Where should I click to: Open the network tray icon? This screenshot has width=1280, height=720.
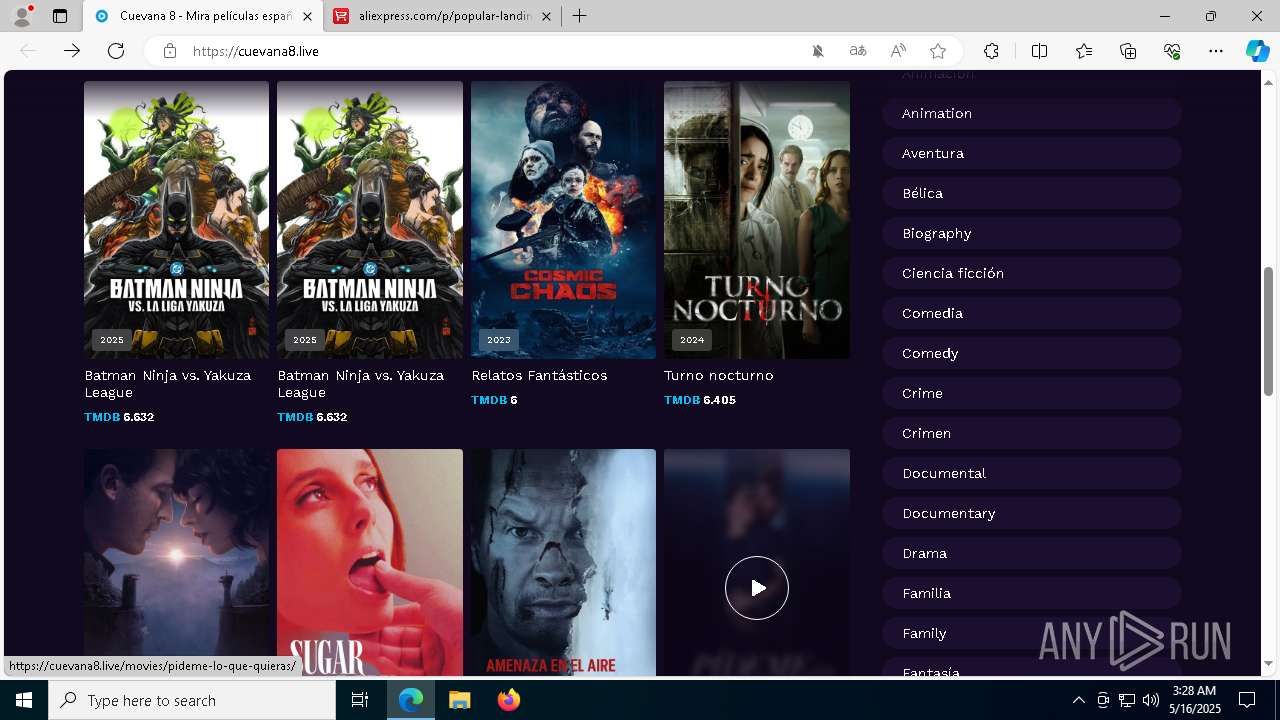[x=1126, y=700]
